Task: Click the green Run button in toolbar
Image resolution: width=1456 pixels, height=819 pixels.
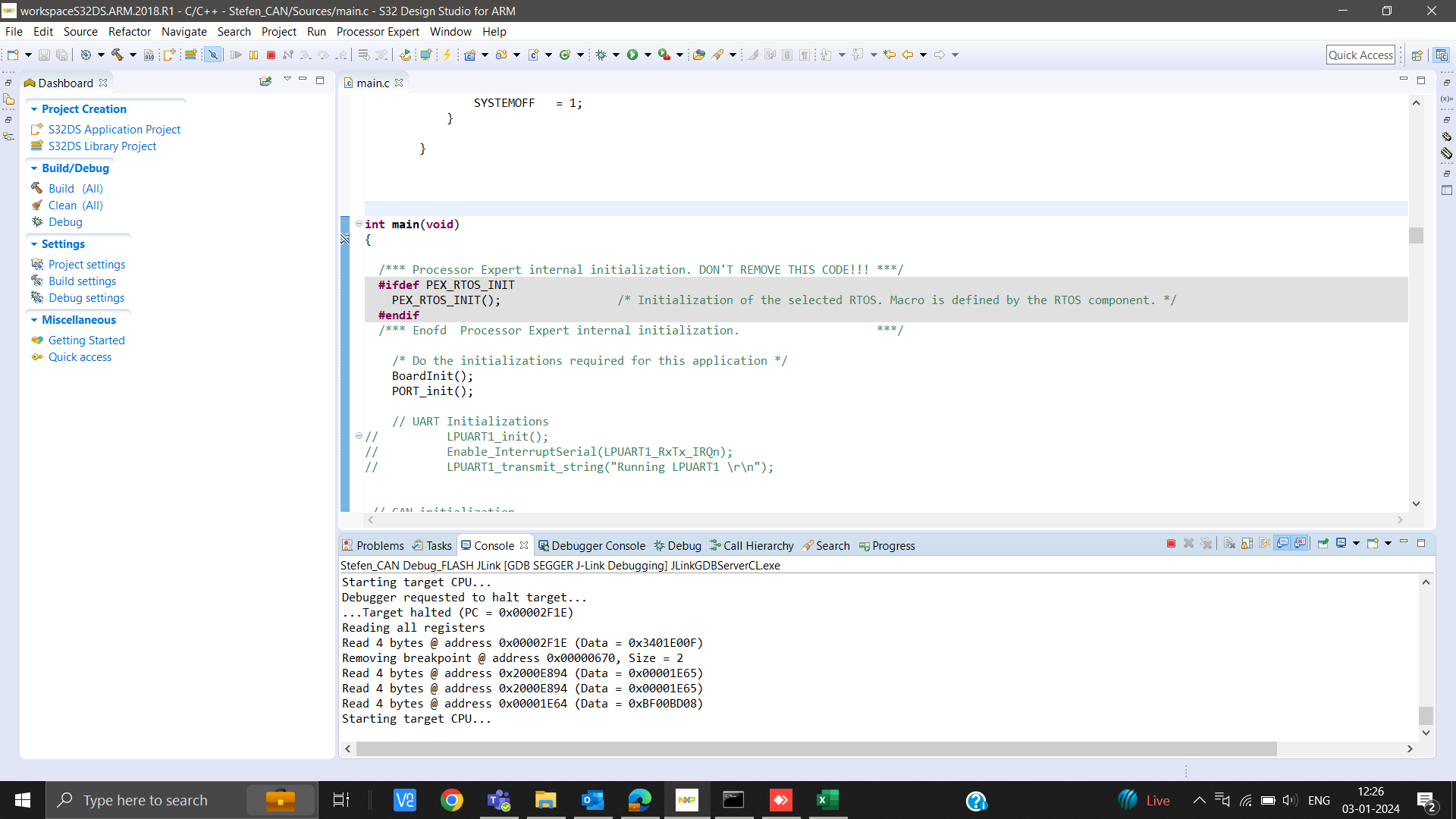Action: coord(632,55)
